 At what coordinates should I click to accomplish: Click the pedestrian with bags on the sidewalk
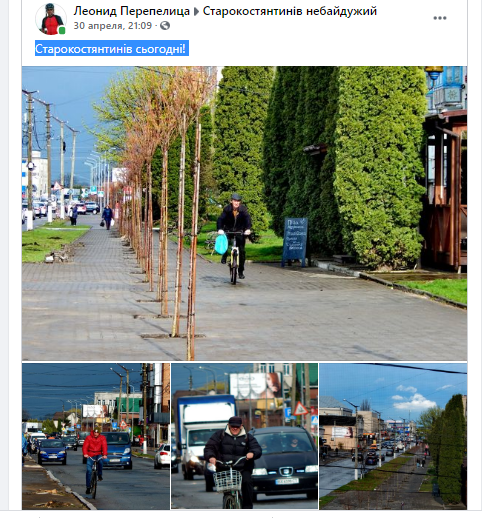(x=108, y=217)
